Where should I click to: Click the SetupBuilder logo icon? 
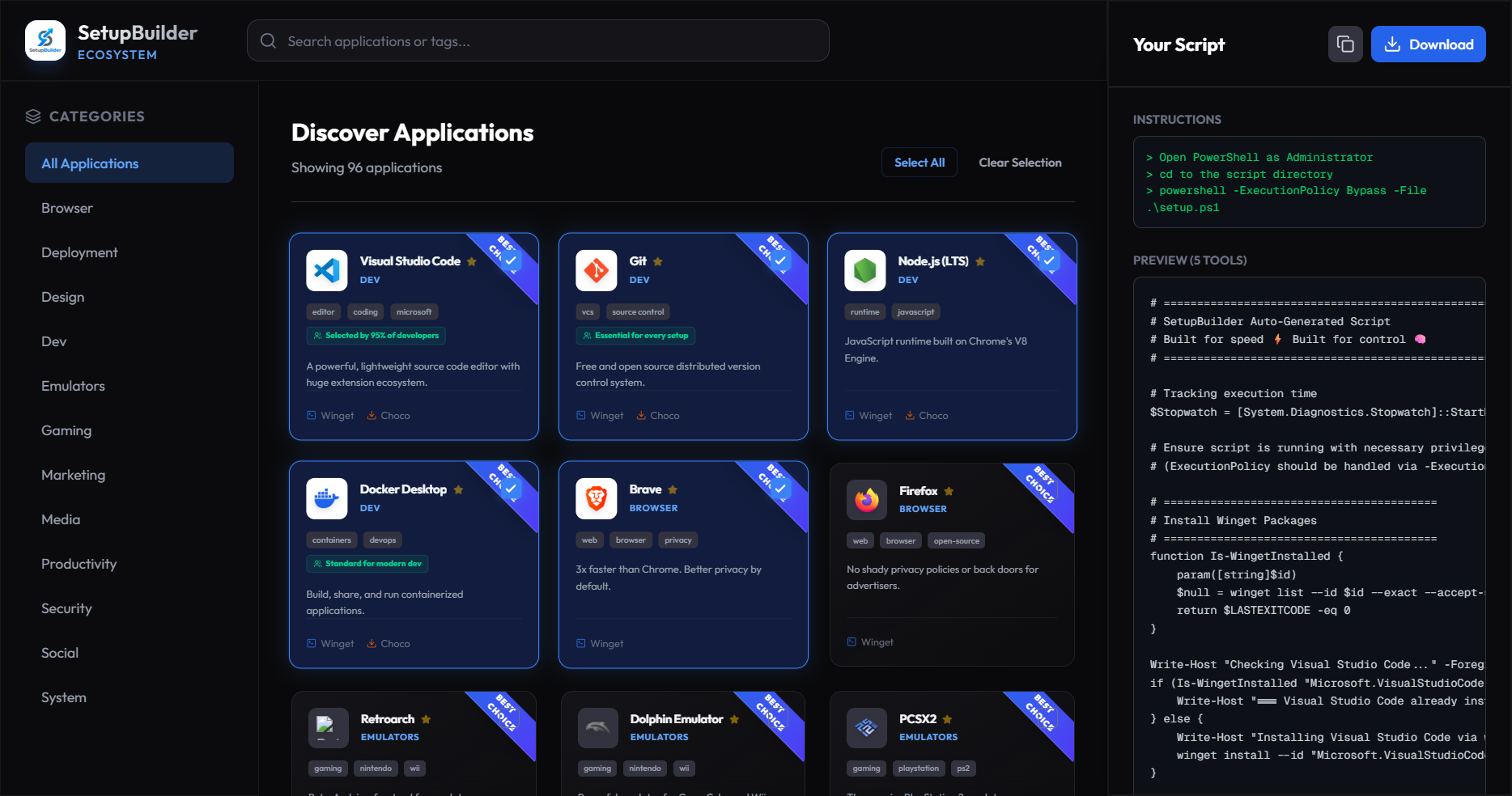click(x=45, y=39)
